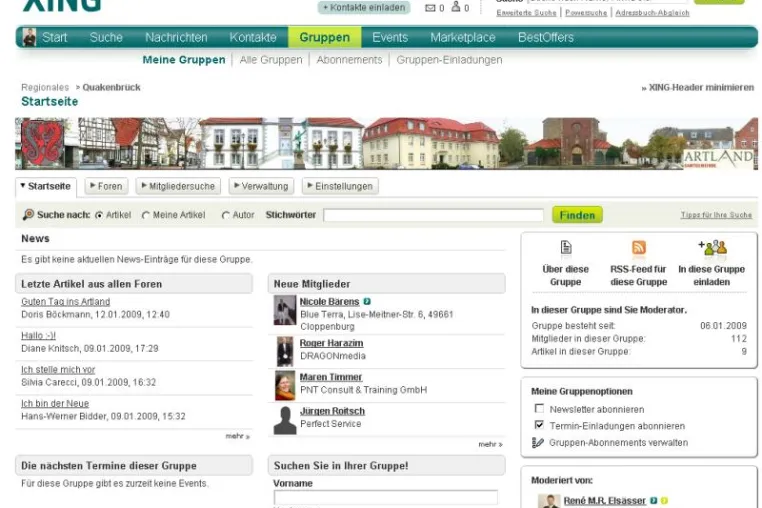
Task: Click premium badge next to Nicole Bärens
Action: click(x=367, y=301)
